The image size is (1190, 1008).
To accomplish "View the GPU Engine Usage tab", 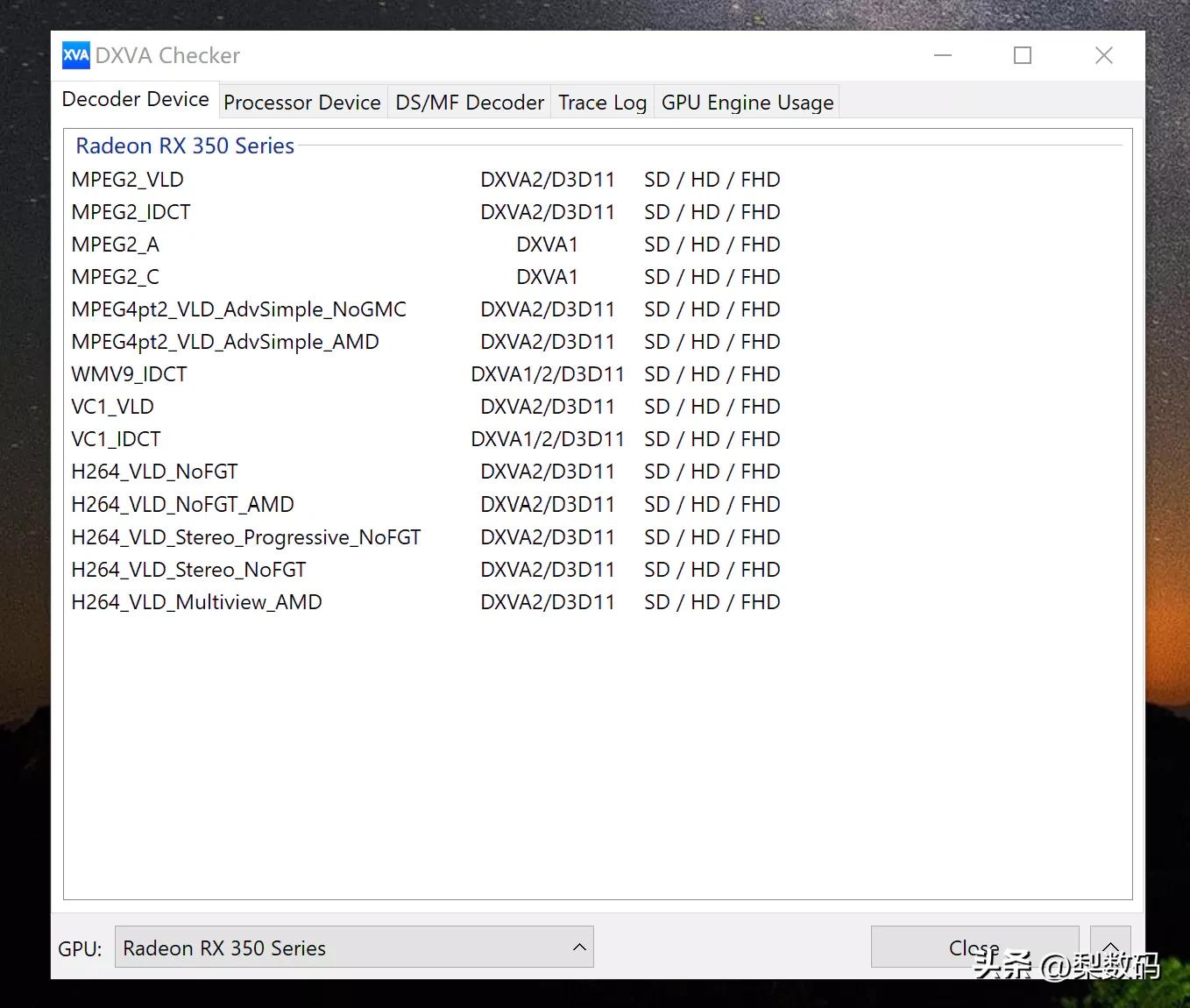I will pos(747,103).
